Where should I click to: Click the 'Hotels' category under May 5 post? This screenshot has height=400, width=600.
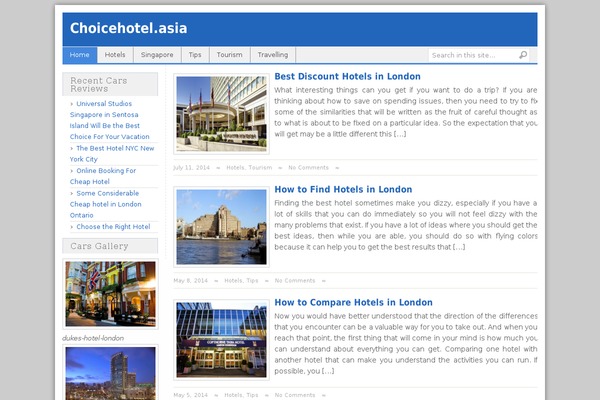233,395
